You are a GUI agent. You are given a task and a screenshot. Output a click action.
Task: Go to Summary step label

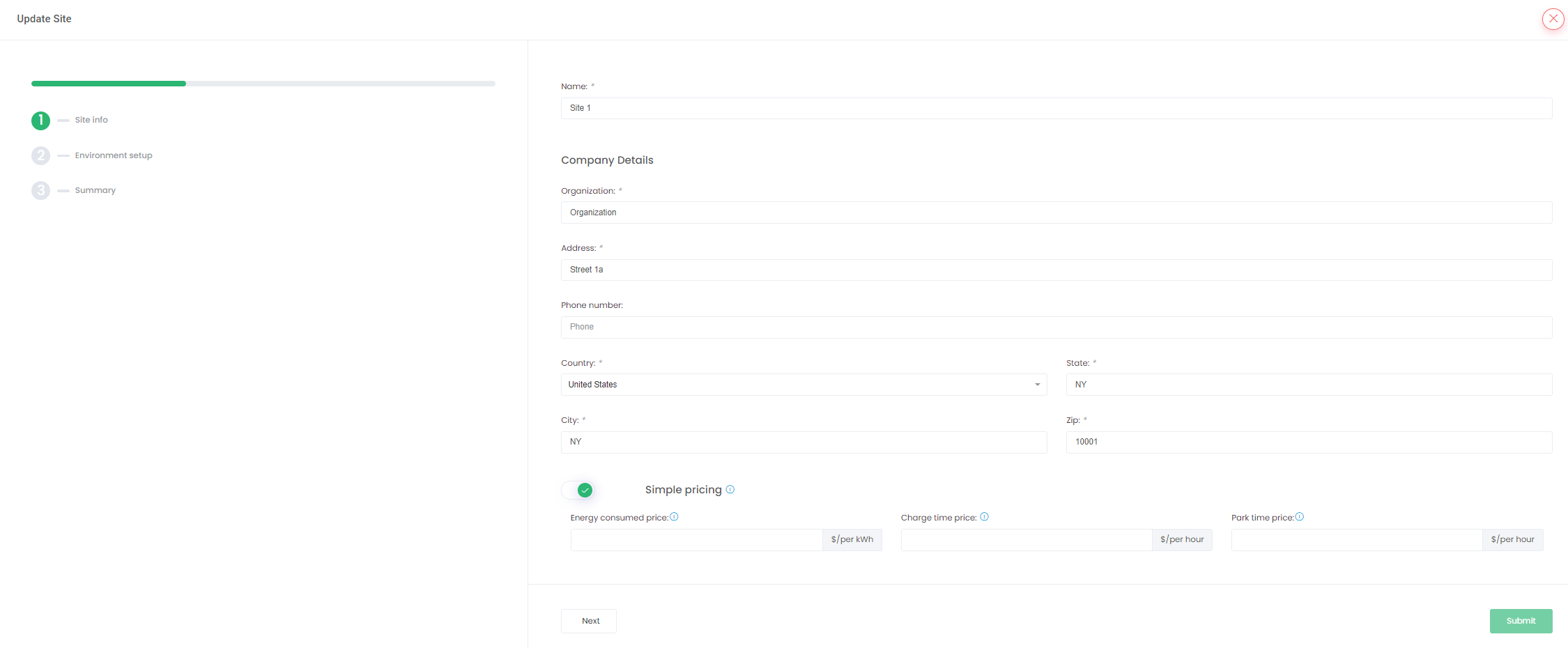coord(95,190)
